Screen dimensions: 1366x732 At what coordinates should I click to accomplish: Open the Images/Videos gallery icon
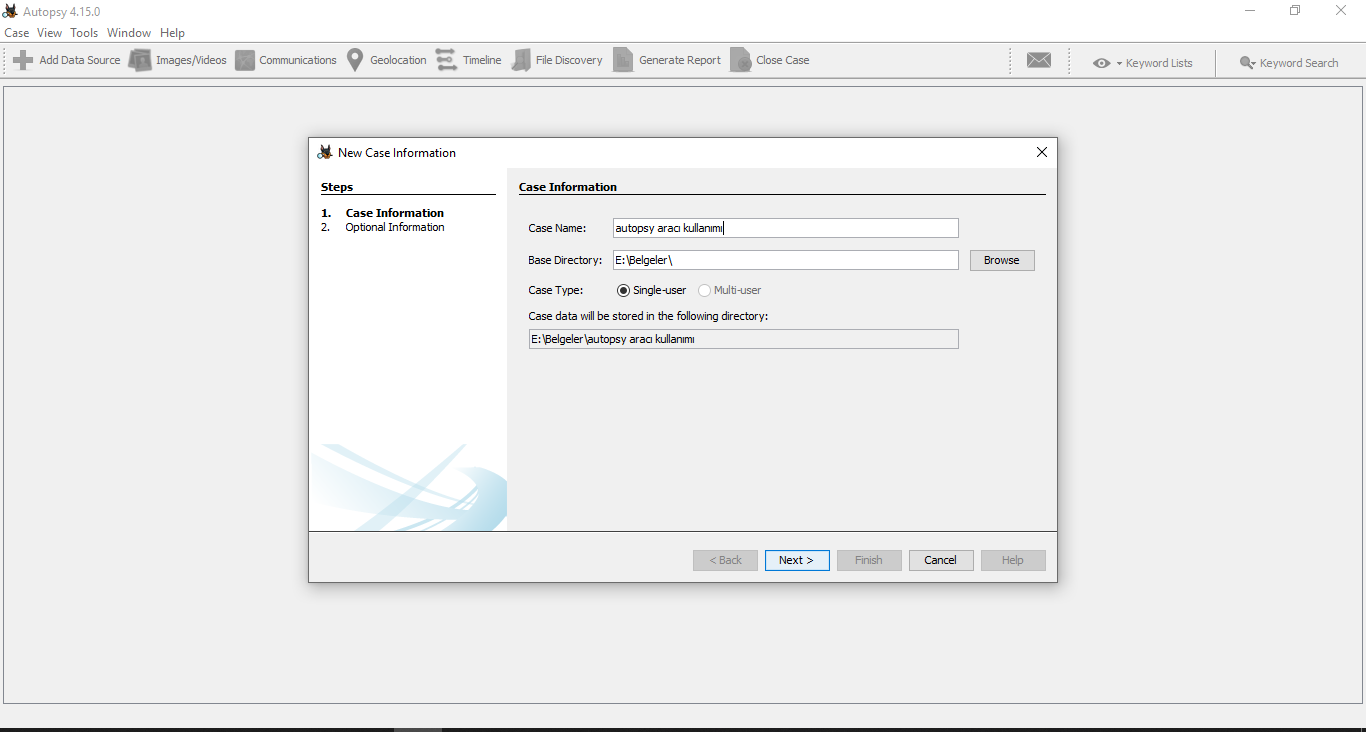point(140,60)
